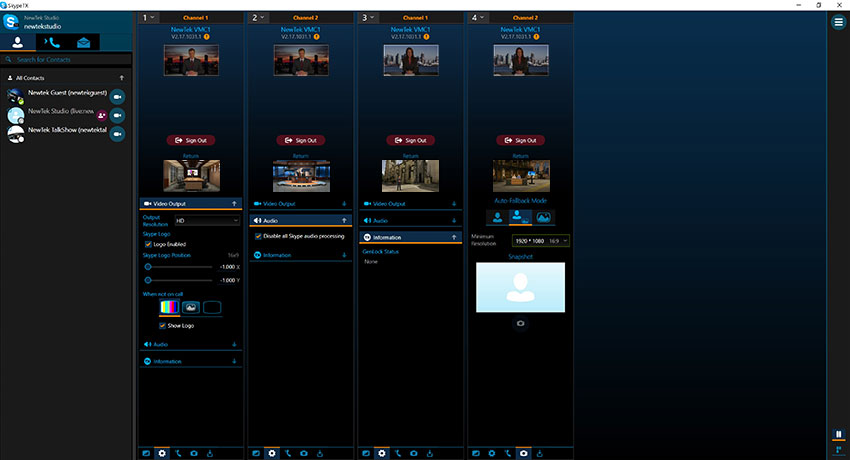850x460 pixels.
Task: Click the add-contact icon beside NewTek Studio
Action: point(102,116)
